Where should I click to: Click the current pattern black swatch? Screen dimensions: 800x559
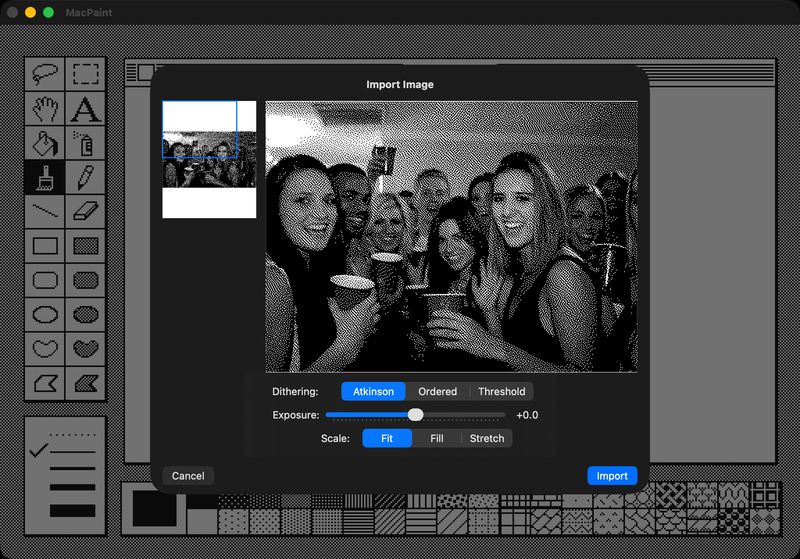(x=155, y=509)
